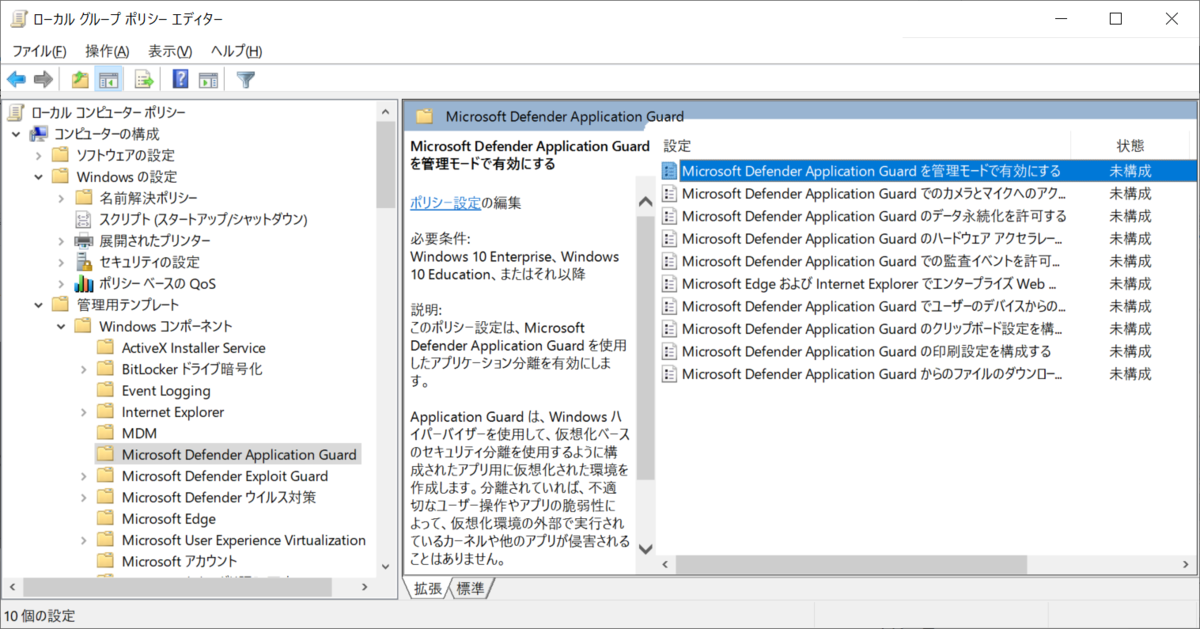Screen dimensions: 1200x629
Task: Toggle the Show/Hide Console Tree icon
Action: (108, 80)
